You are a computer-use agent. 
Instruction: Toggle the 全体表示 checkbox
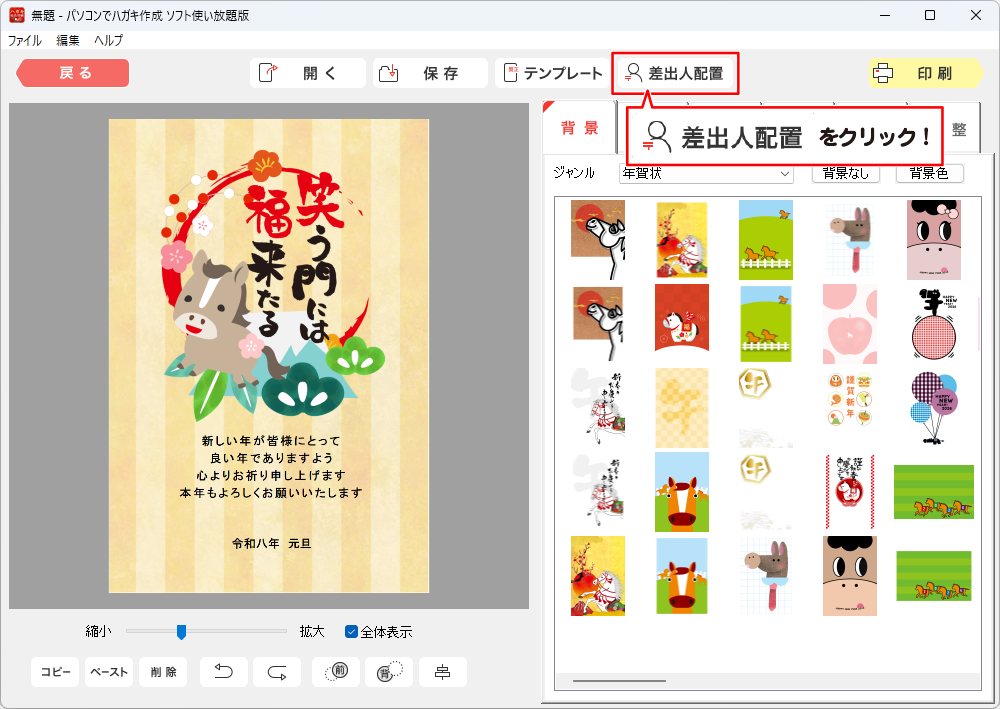pyautogui.click(x=352, y=631)
